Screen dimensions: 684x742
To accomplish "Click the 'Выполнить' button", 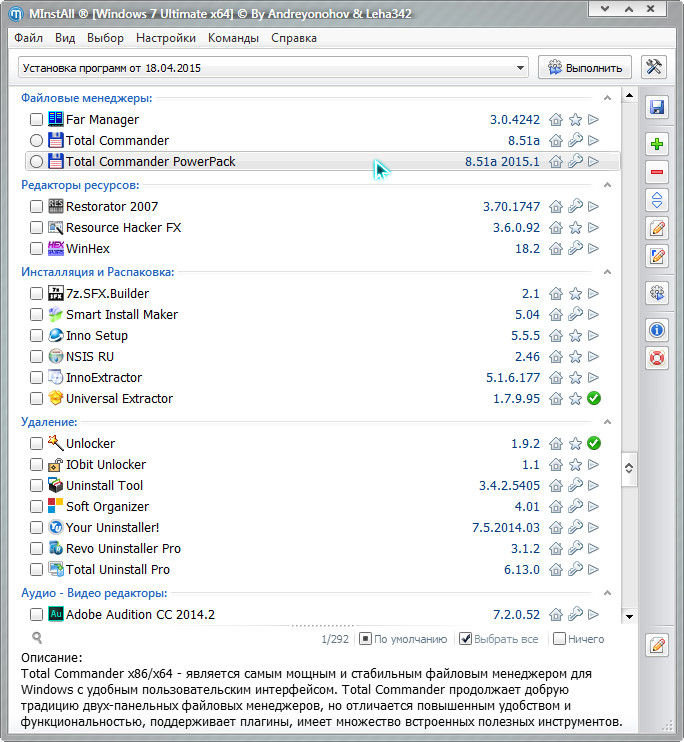I will pyautogui.click(x=585, y=68).
